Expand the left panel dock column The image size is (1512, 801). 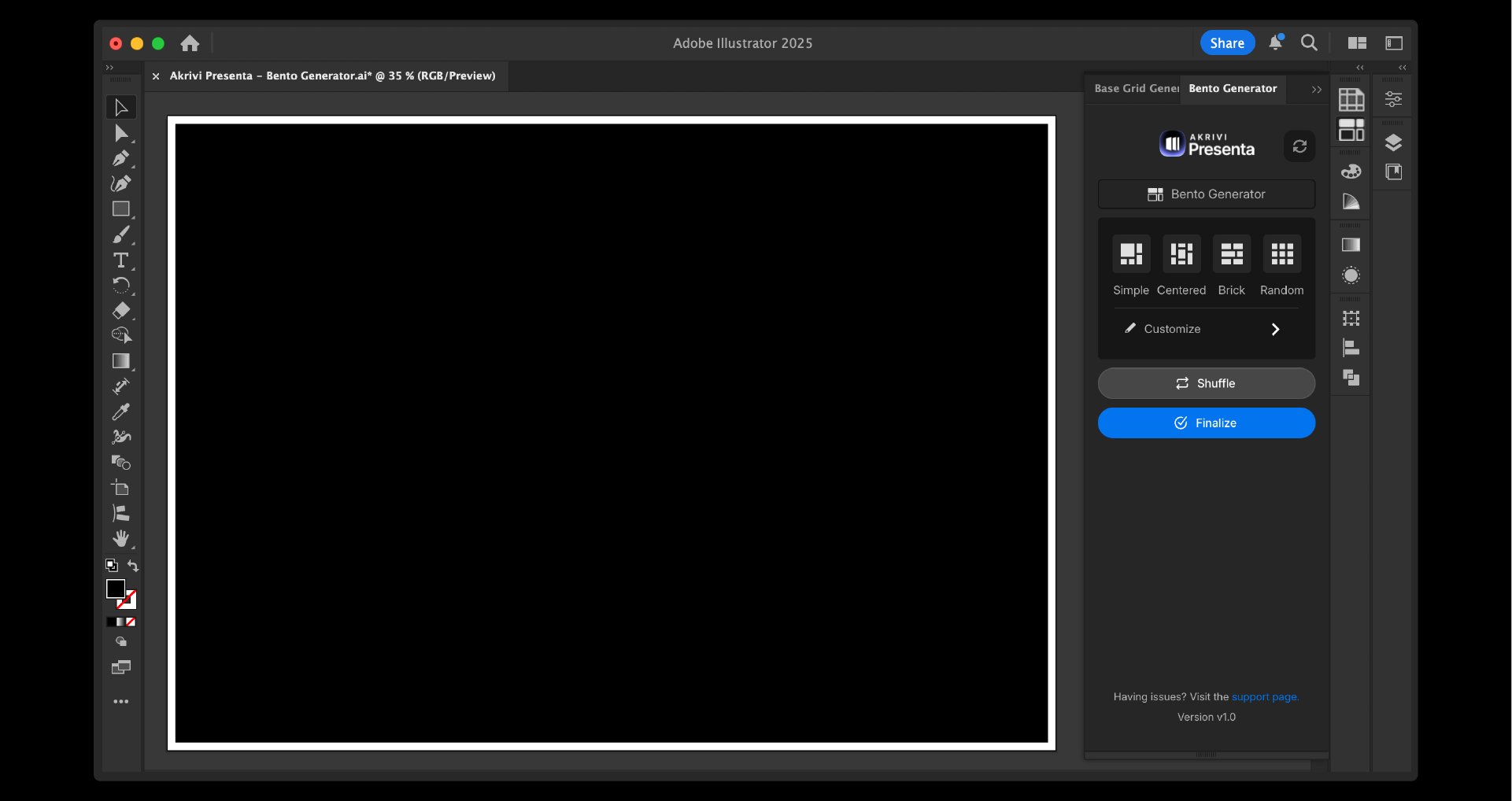pyautogui.click(x=1360, y=68)
